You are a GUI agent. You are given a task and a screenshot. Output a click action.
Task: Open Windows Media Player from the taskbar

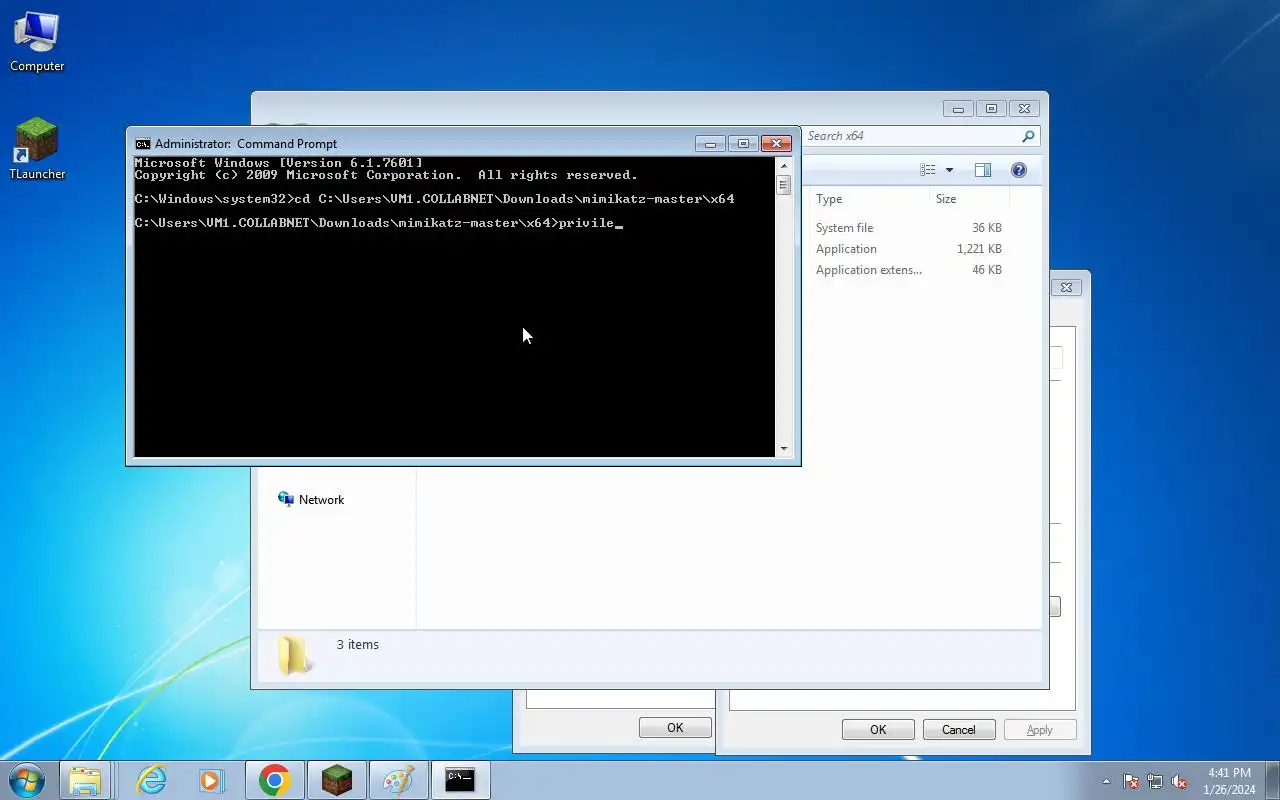tap(211, 780)
